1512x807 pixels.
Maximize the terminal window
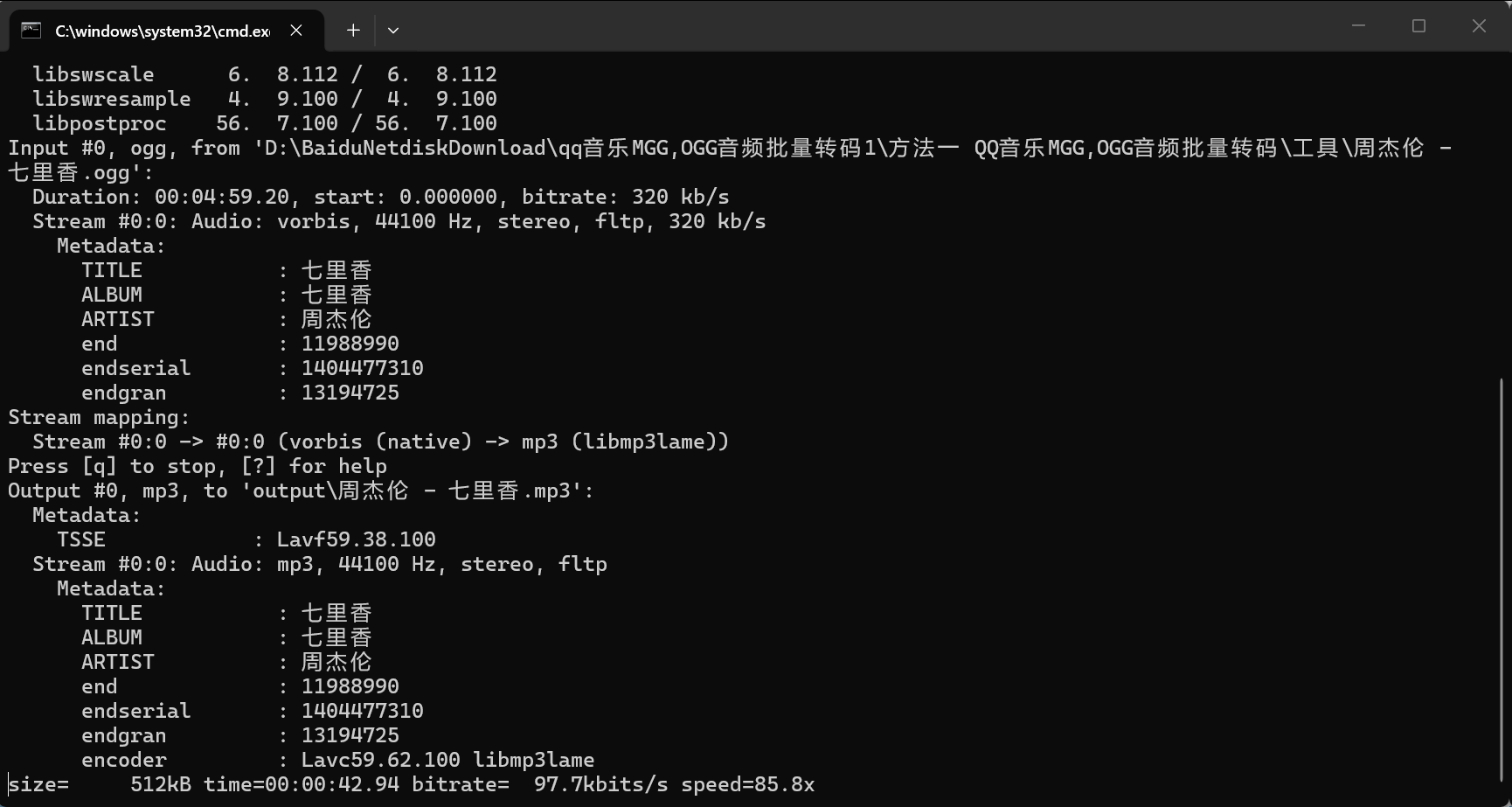1418,26
